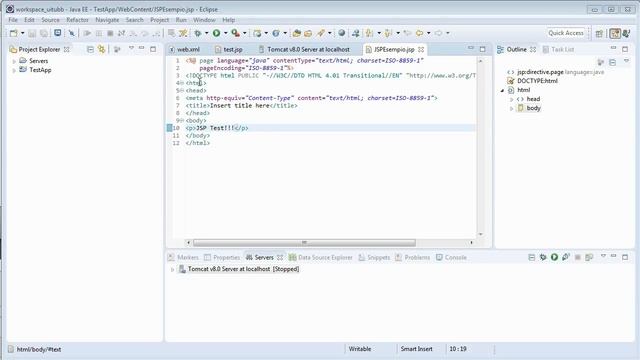Switch to the Task List tab

pos(558,49)
